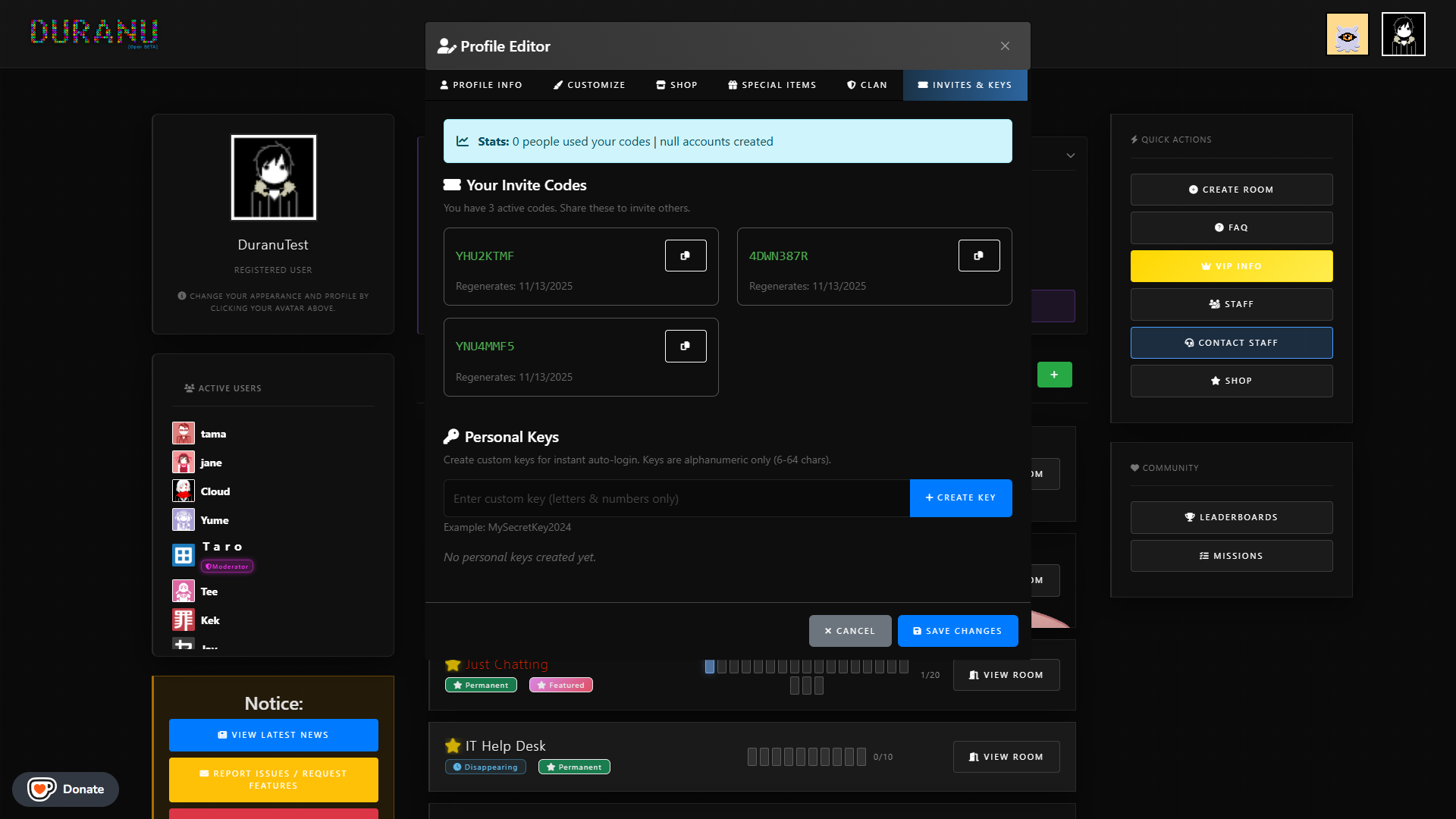
Task: Click the Duranu logo
Action: tap(94, 33)
